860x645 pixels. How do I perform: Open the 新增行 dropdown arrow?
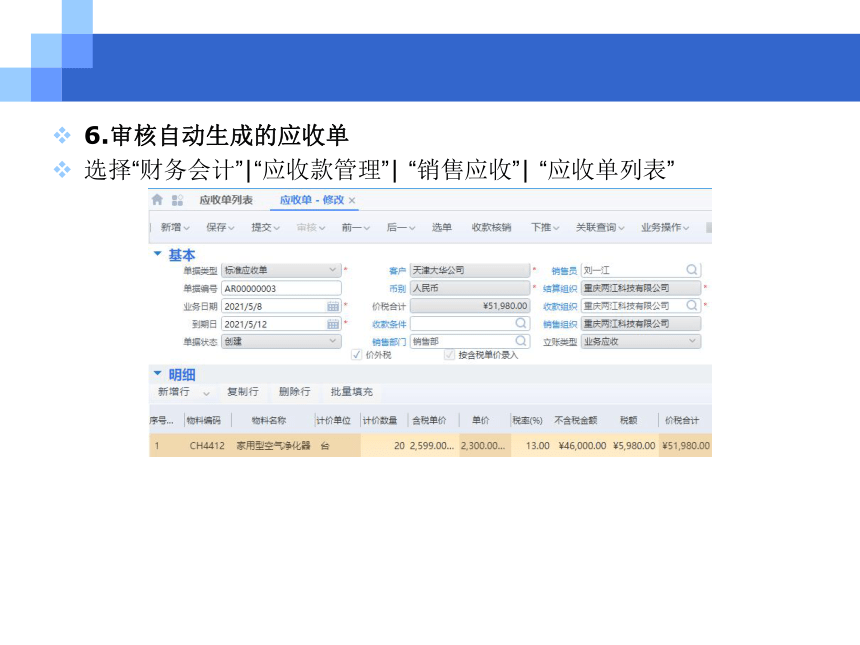click(x=206, y=393)
